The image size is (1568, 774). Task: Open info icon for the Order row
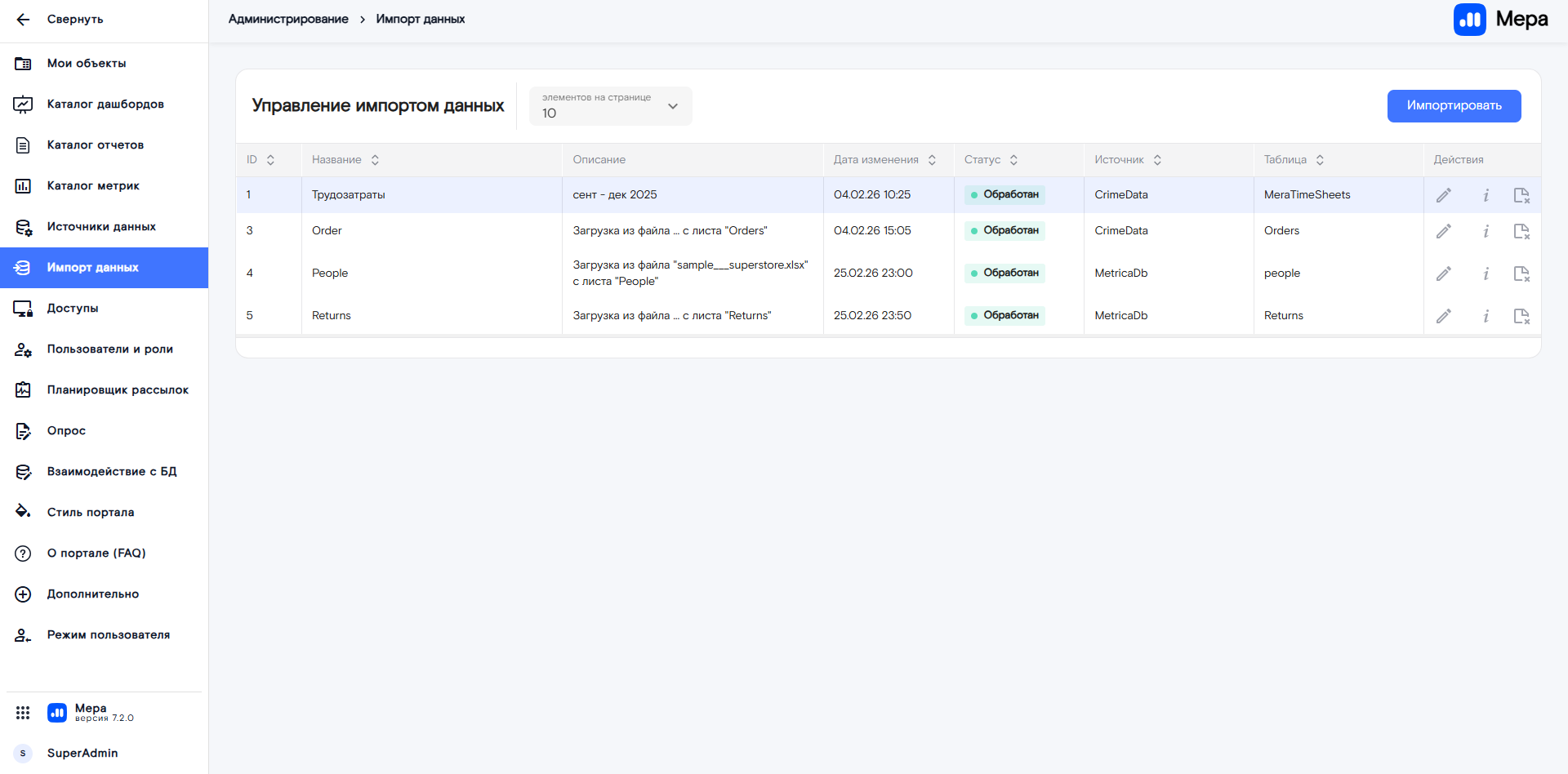coord(1486,231)
